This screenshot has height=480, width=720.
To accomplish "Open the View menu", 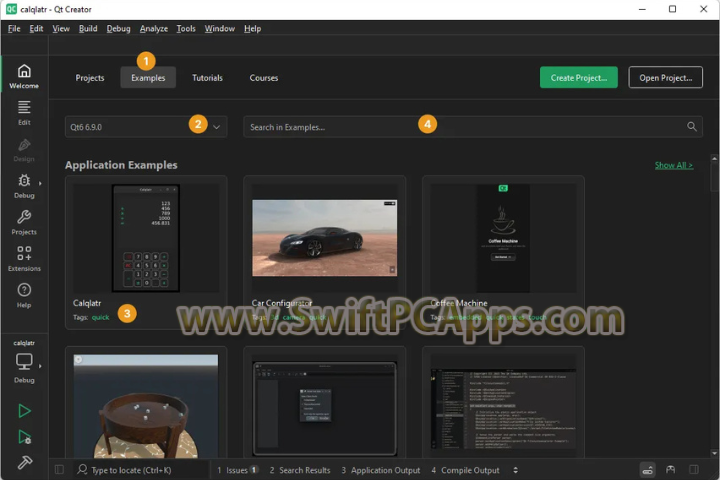I will click(x=61, y=28).
